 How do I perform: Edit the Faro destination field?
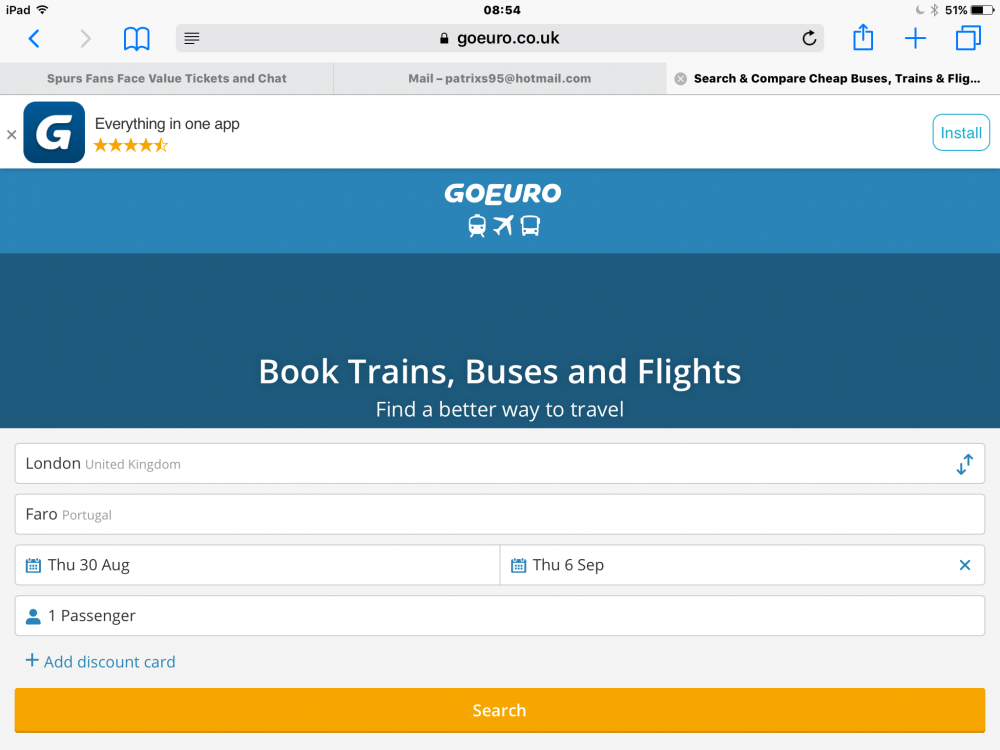[x=500, y=514]
